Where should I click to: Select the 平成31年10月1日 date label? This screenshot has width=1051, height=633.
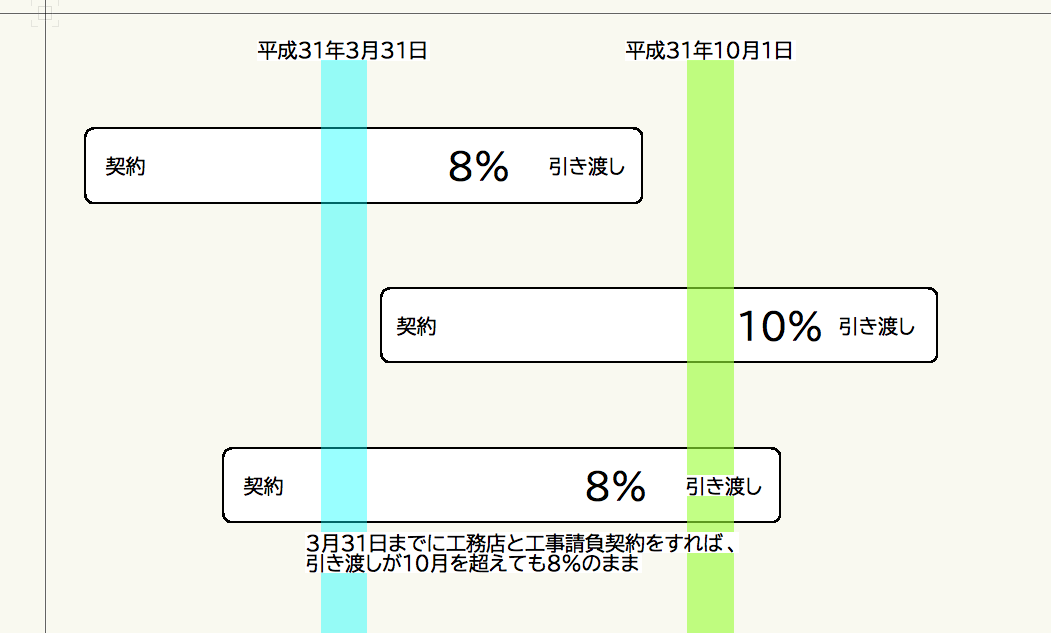tap(709, 51)
